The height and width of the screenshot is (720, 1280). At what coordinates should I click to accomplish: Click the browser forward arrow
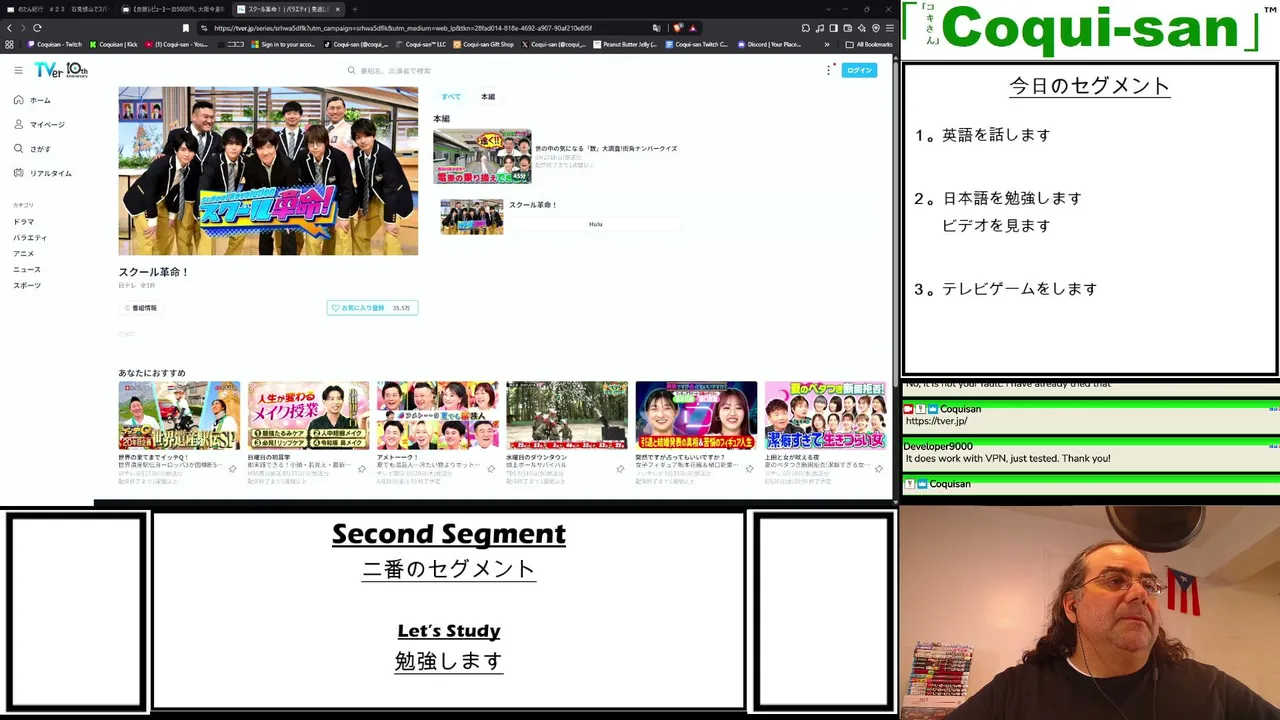coord(23,28)
